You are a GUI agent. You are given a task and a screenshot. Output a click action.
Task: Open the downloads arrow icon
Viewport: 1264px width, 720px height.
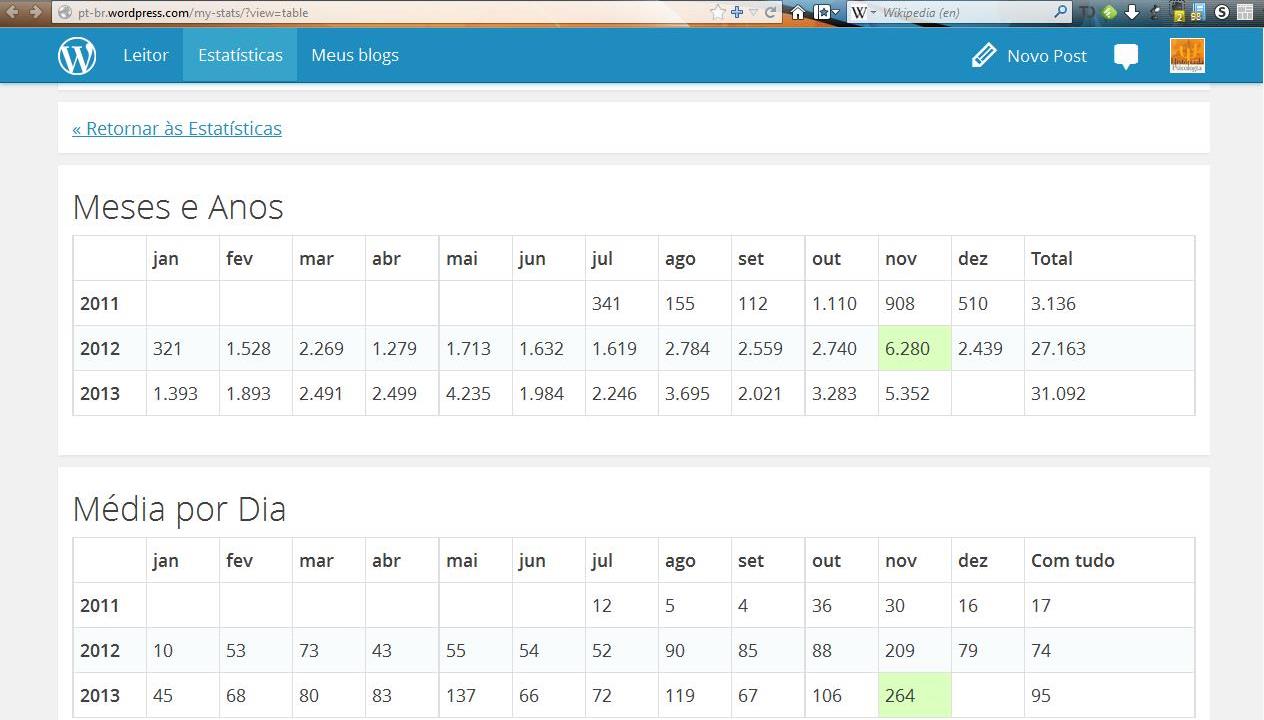pos(1132,13)
